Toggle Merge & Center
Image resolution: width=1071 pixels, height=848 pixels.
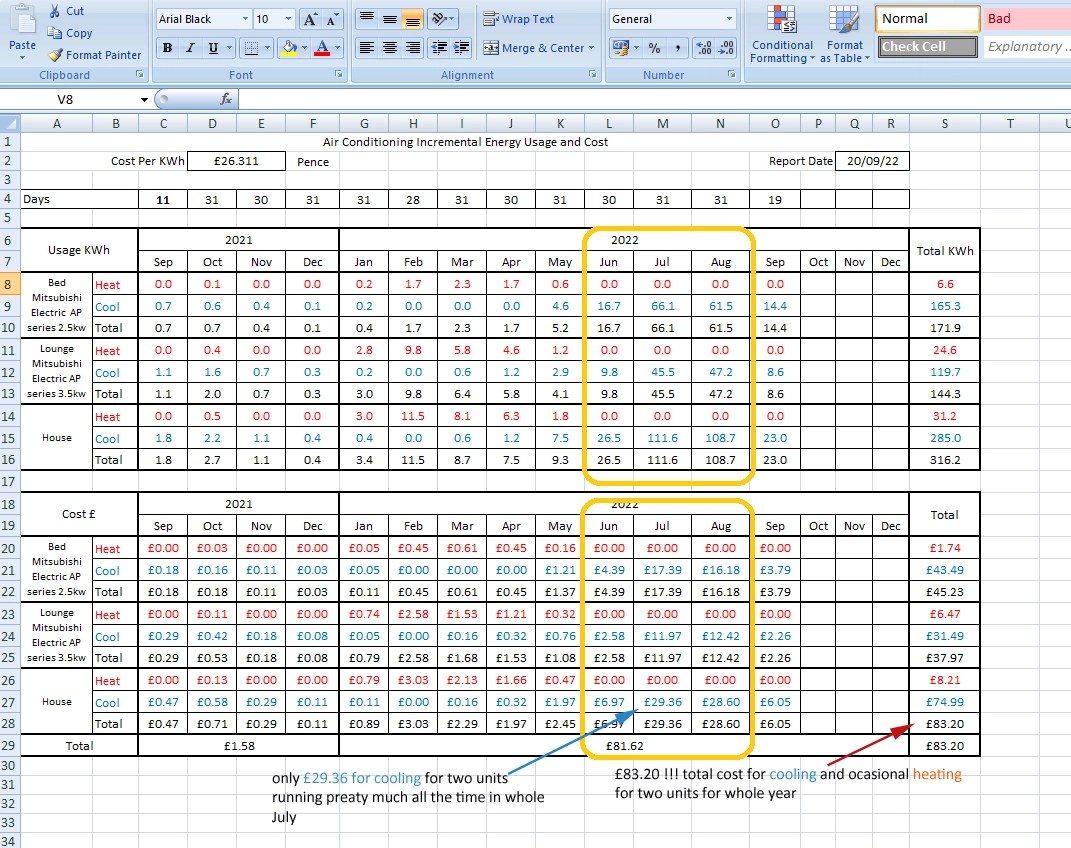(533, 48)
